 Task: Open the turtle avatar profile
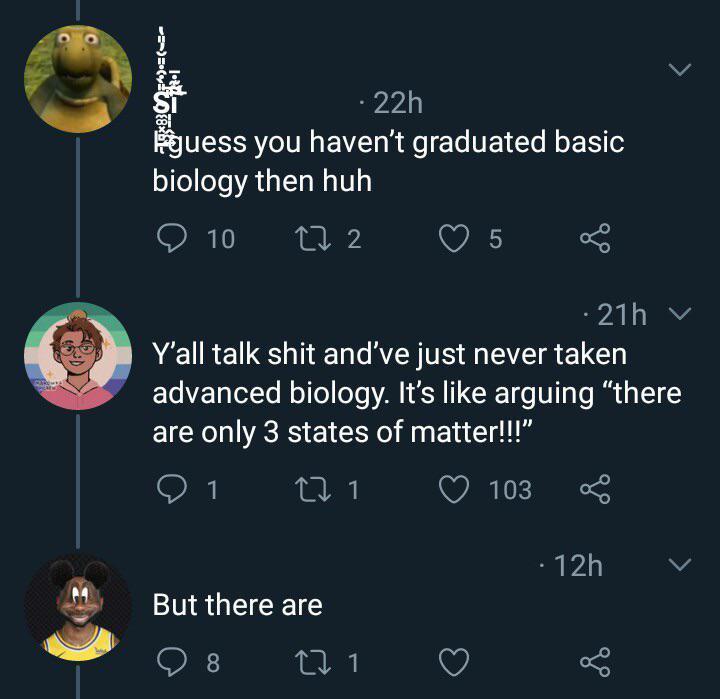point(78,79)
